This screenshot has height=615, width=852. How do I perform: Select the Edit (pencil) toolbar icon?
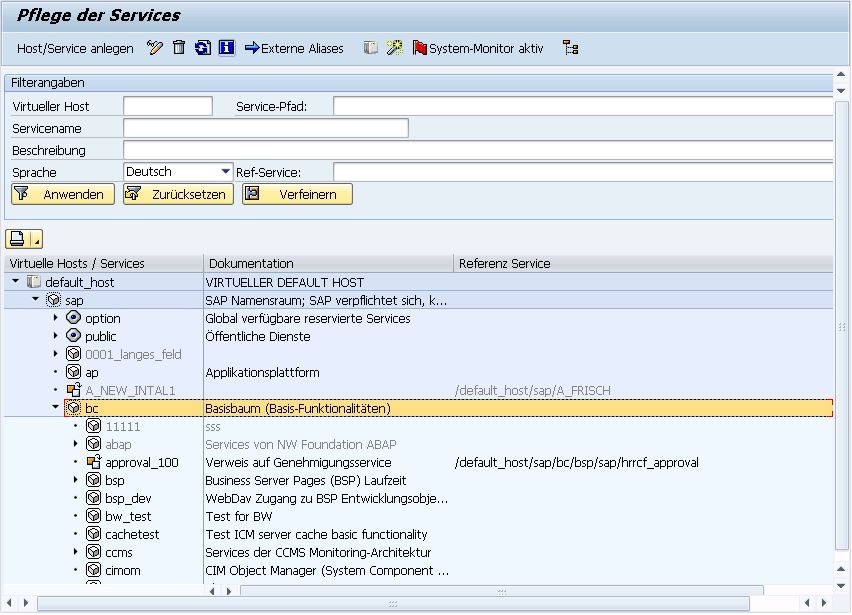pos(153,46)
